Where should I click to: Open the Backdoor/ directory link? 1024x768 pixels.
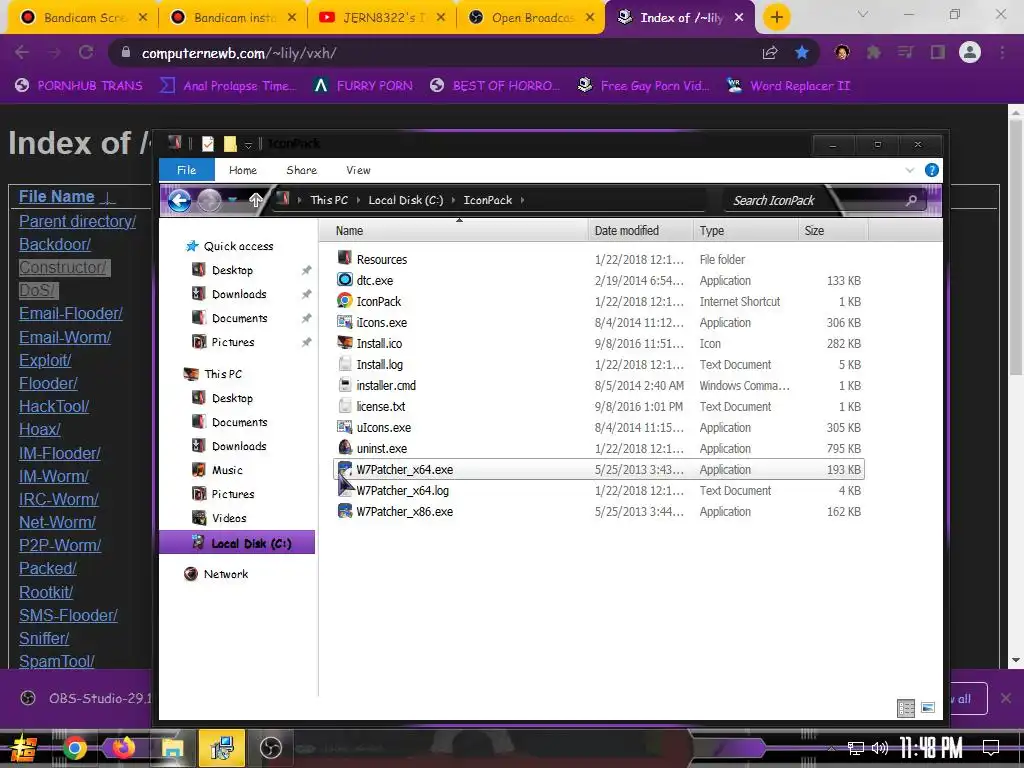pyautogui.click(x=55, y=244)
